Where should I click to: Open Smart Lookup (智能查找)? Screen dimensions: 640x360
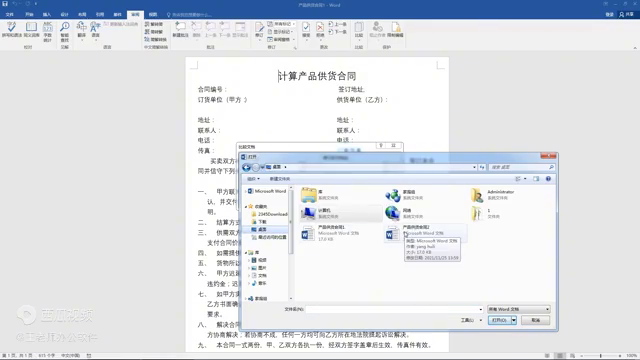tap(64, 31)
